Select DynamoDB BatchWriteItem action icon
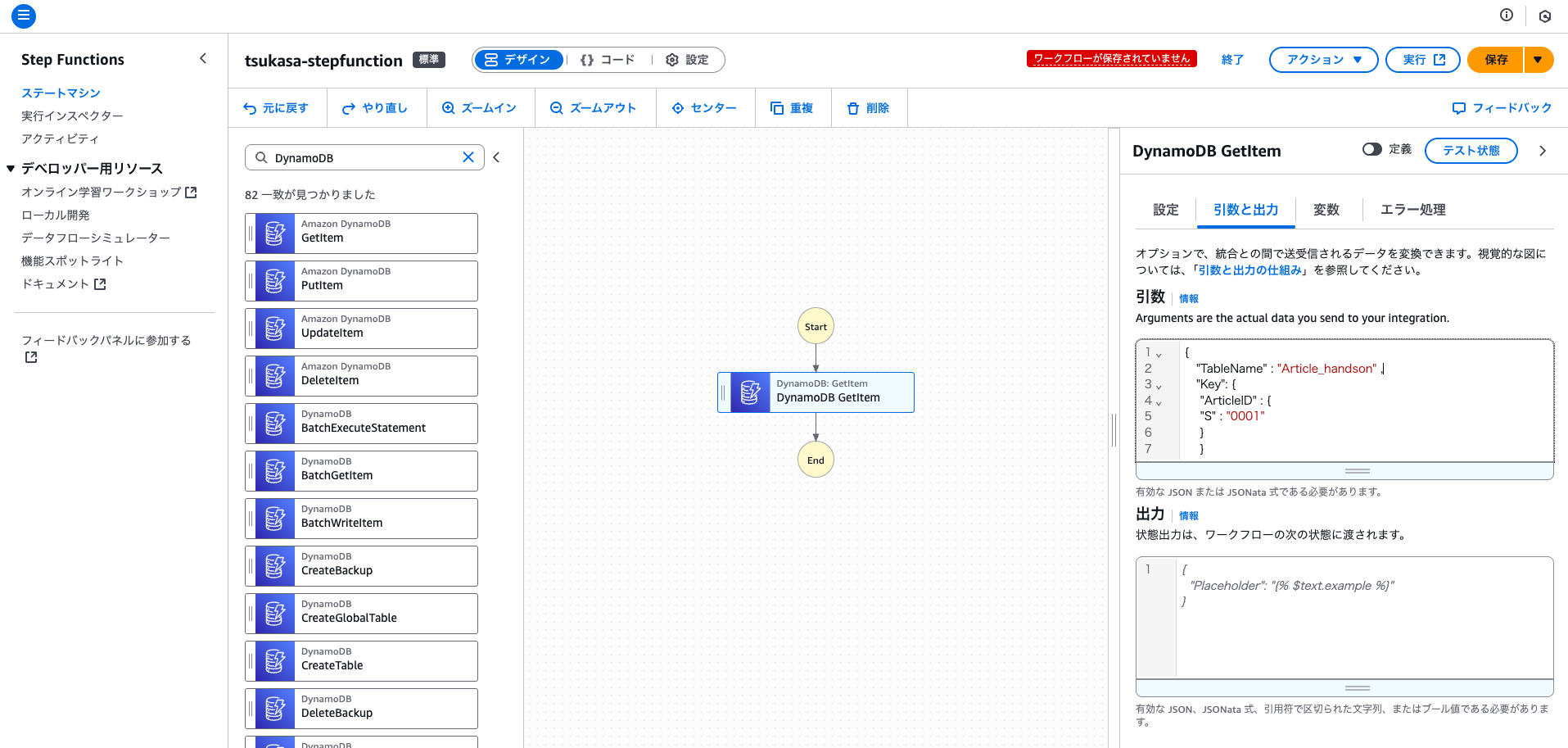Image resolution: width=1568 pixels, height=748 pixels. coord(275,519)
